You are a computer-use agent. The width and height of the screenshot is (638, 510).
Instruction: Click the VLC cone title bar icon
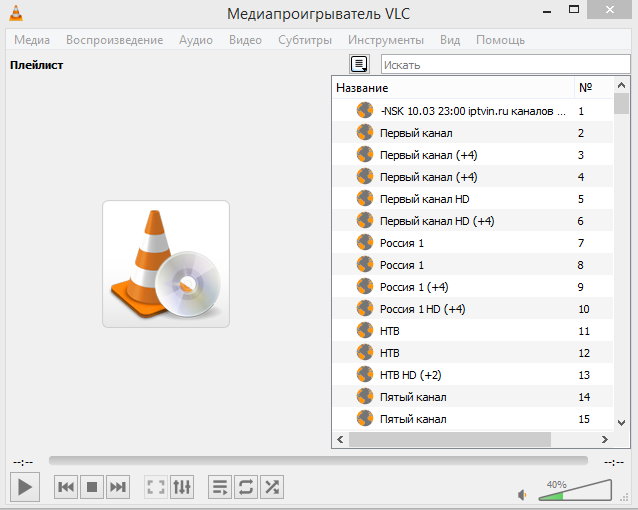click(16, 13)
